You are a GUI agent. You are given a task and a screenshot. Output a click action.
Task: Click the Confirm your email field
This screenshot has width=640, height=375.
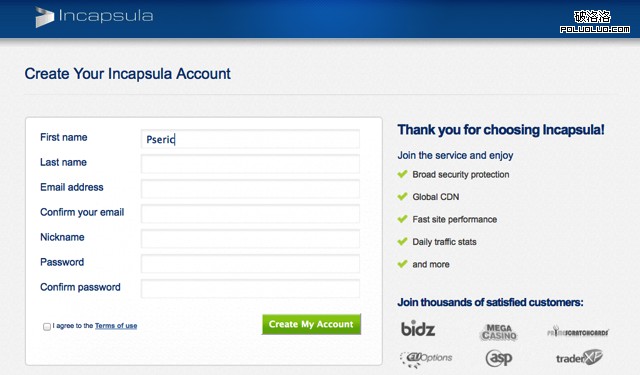click(x=250, y=214)
